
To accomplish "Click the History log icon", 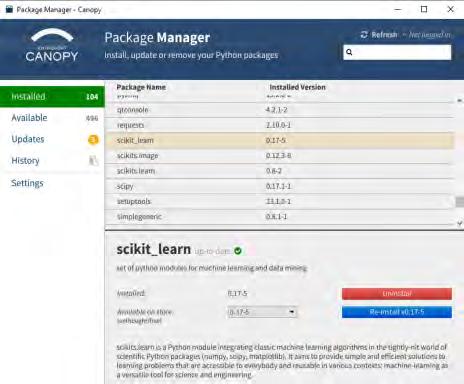I will coord(93,161).
